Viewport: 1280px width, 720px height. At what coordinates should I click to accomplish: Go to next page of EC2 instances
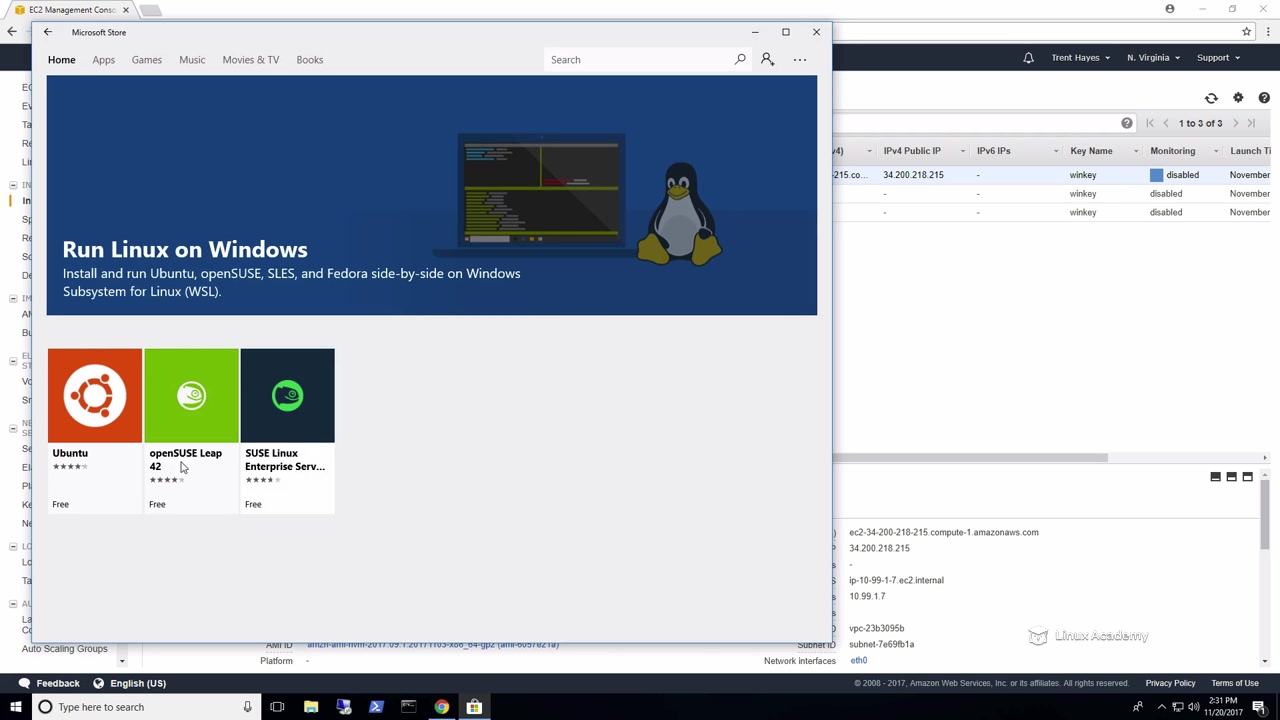1236,123
